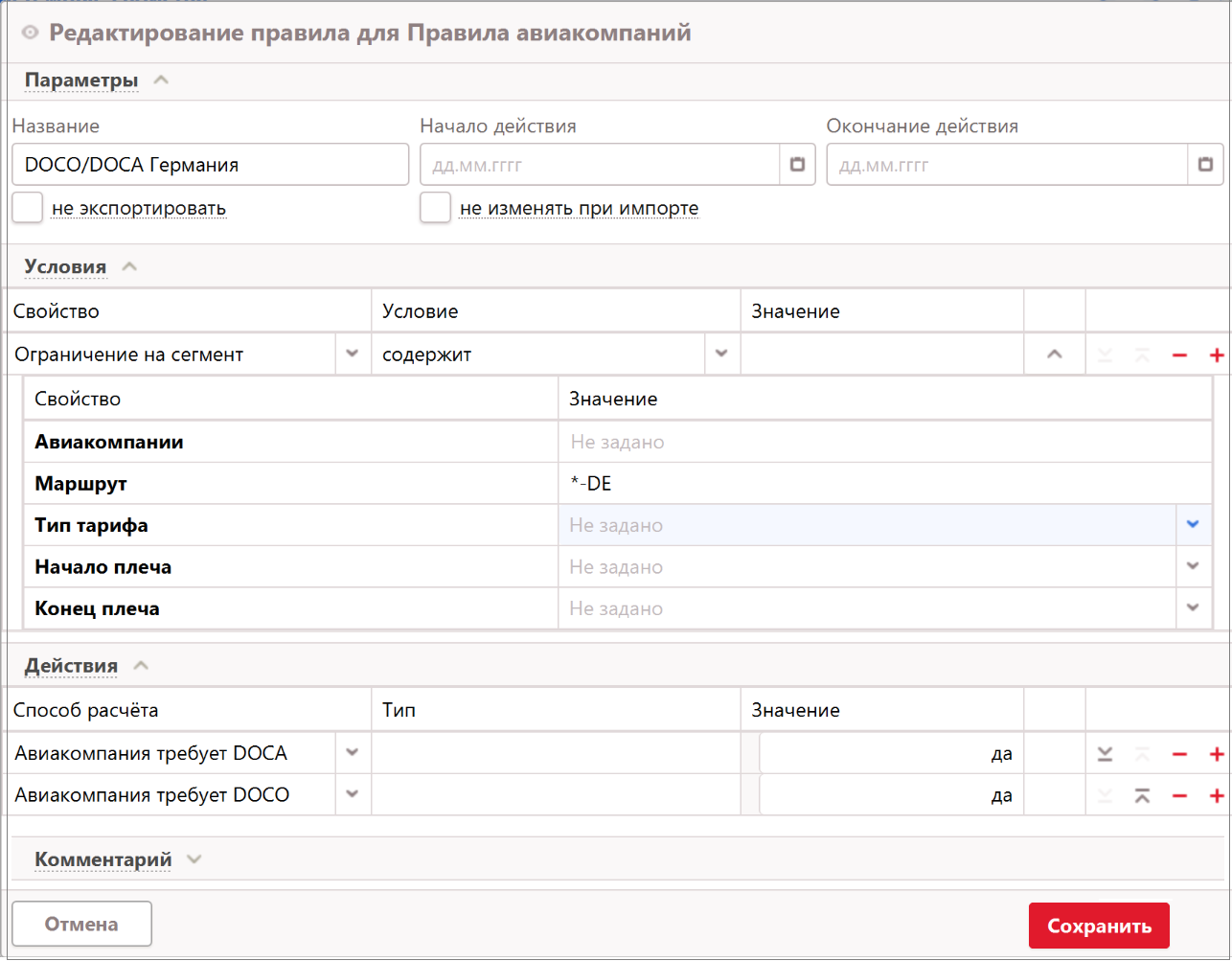Delete the Авиакомпания требует DOCA action row

tap(1179, 755)
